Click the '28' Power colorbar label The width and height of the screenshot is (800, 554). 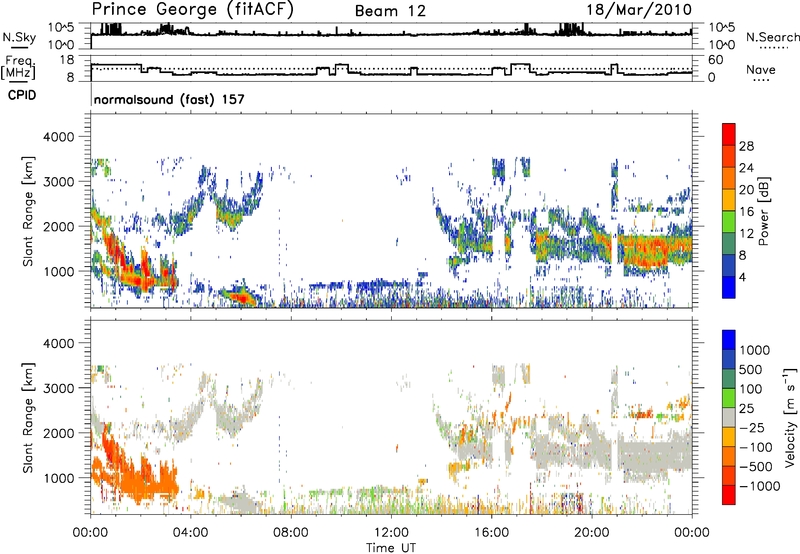pos(746,146)
